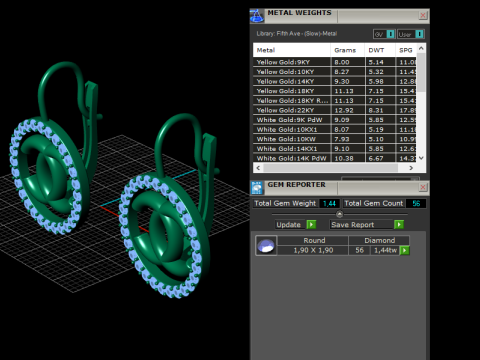Close the Metal Weights panel
The height and width of the screenshot is (360, 480).
(423, 15)
